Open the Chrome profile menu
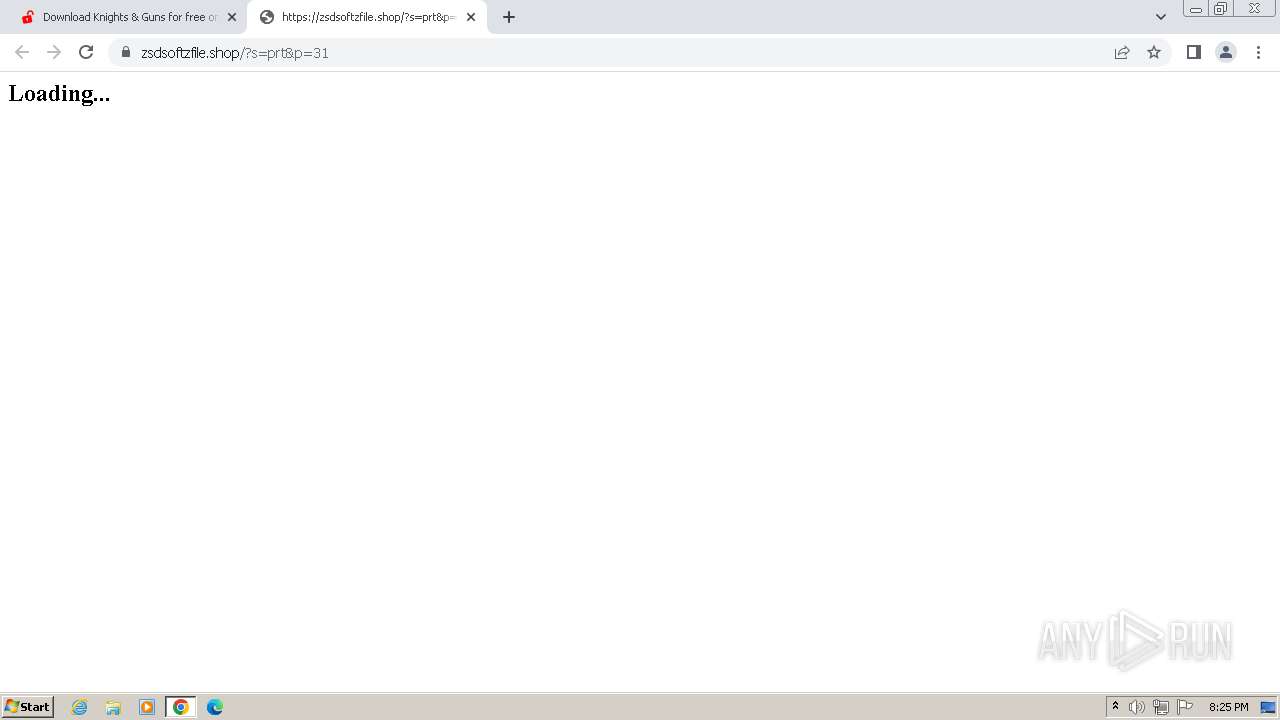1280x720 pixels. (1226, 52)
